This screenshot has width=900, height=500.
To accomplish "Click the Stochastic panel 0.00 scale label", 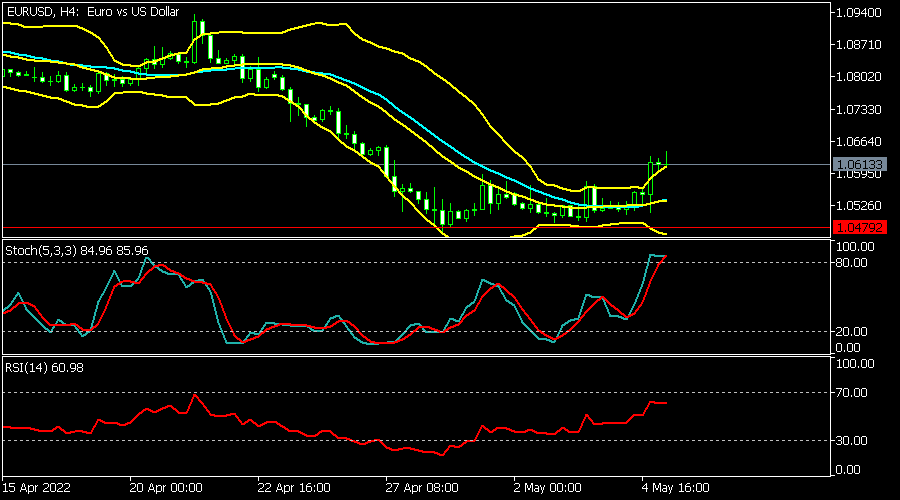I will tap(848, 348).
